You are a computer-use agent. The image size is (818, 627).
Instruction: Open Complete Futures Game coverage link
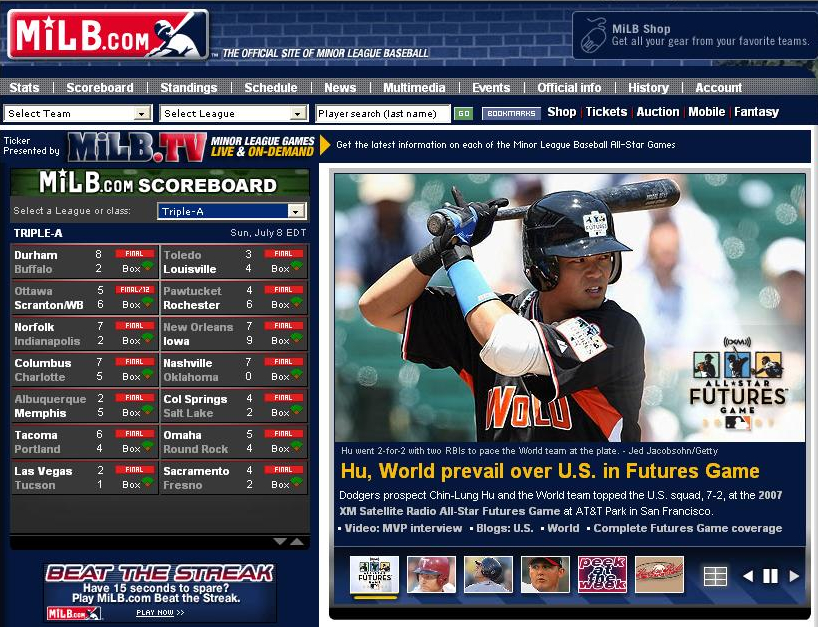pyautogui.click(x=688, y=528)
